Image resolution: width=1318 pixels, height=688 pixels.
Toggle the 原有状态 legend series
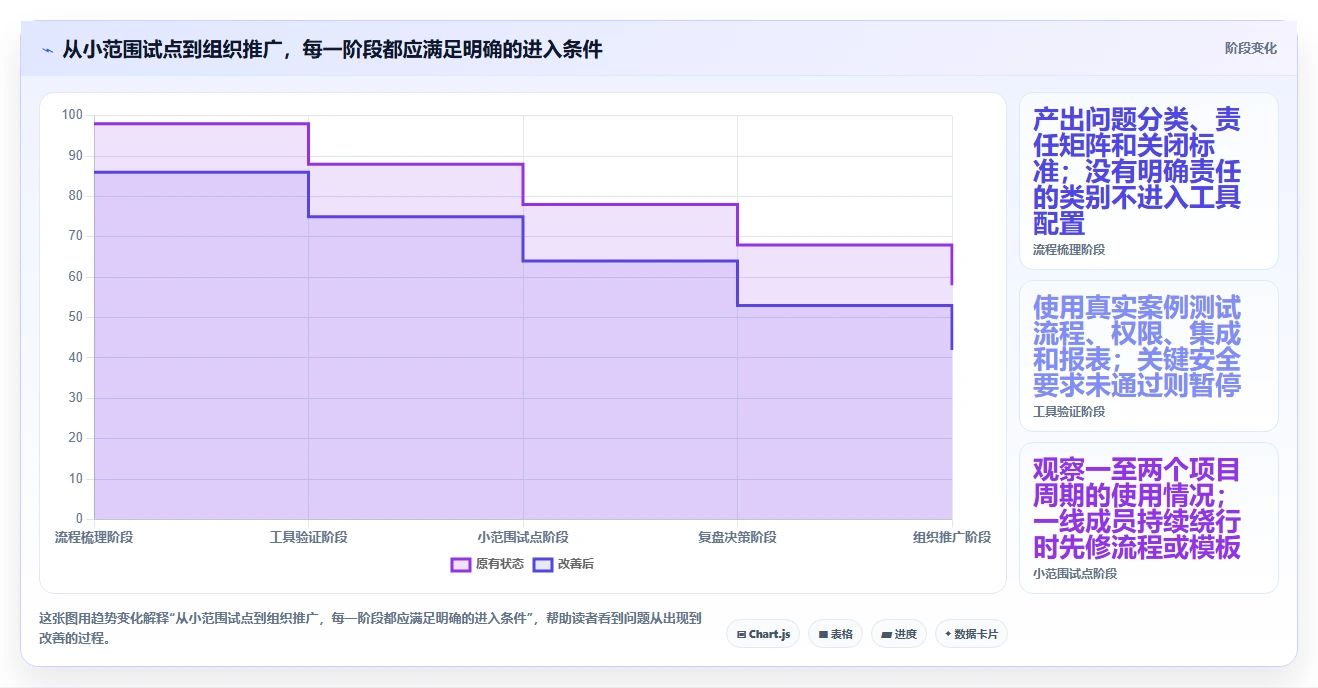[x=487, y=564]
